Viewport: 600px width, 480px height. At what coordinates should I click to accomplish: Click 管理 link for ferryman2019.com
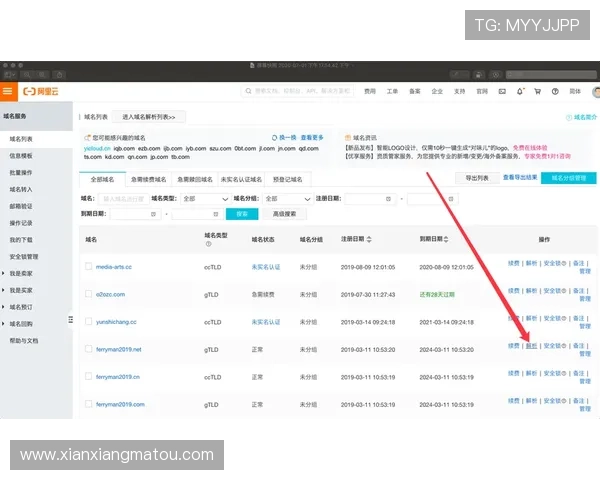tap(585, 409)
